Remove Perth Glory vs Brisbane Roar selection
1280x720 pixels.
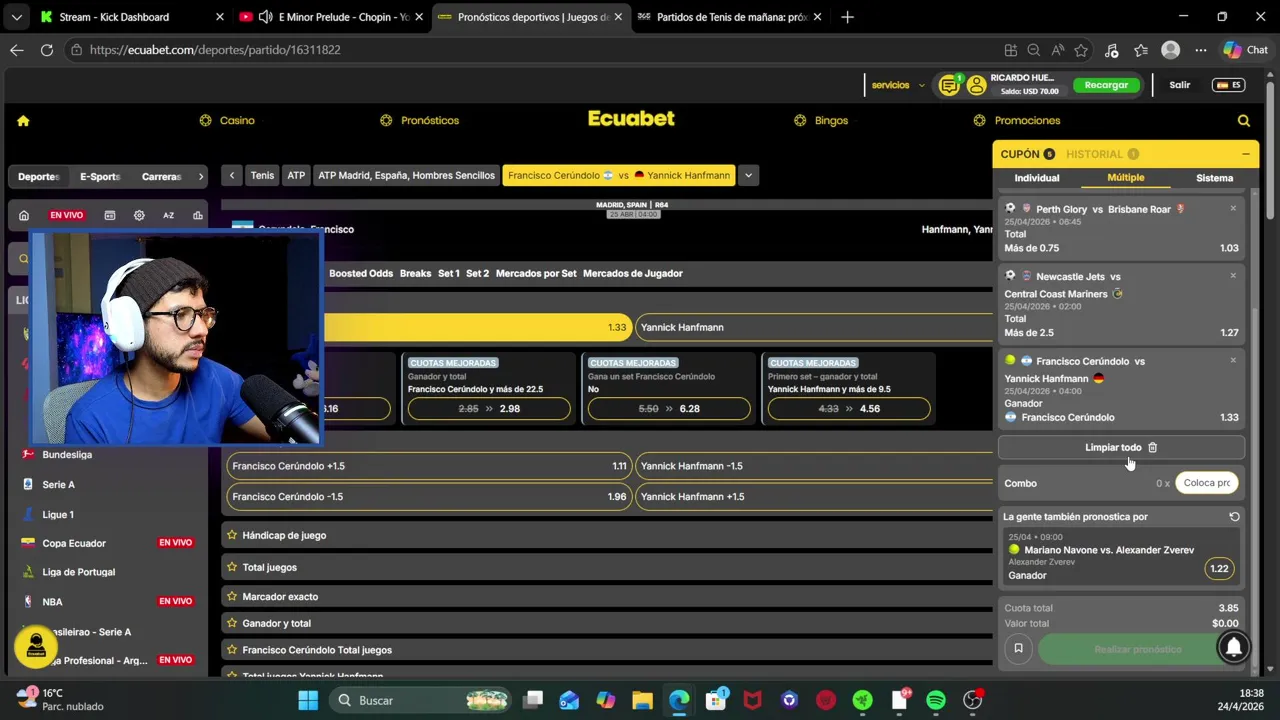tap(1233, 208)
